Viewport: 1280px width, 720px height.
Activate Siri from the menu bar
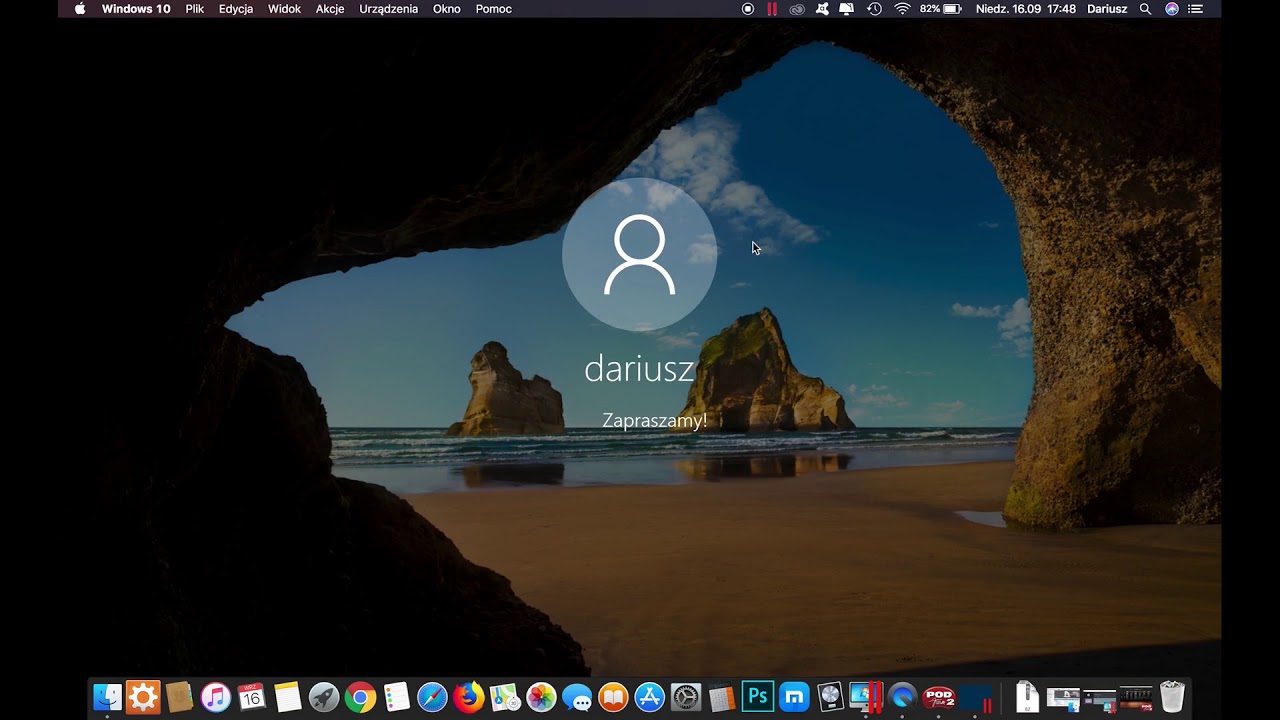coord(1172,9)
